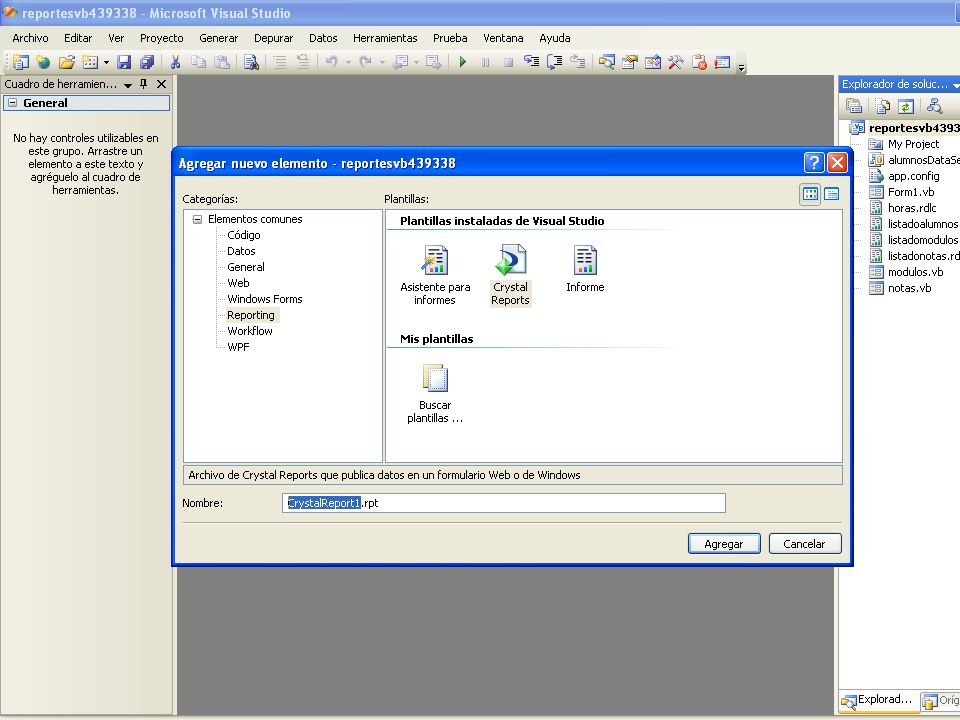Click the Redo arrow icon
Image resolution: width=960 pixels, height=720 pixels.
[366, 62]
